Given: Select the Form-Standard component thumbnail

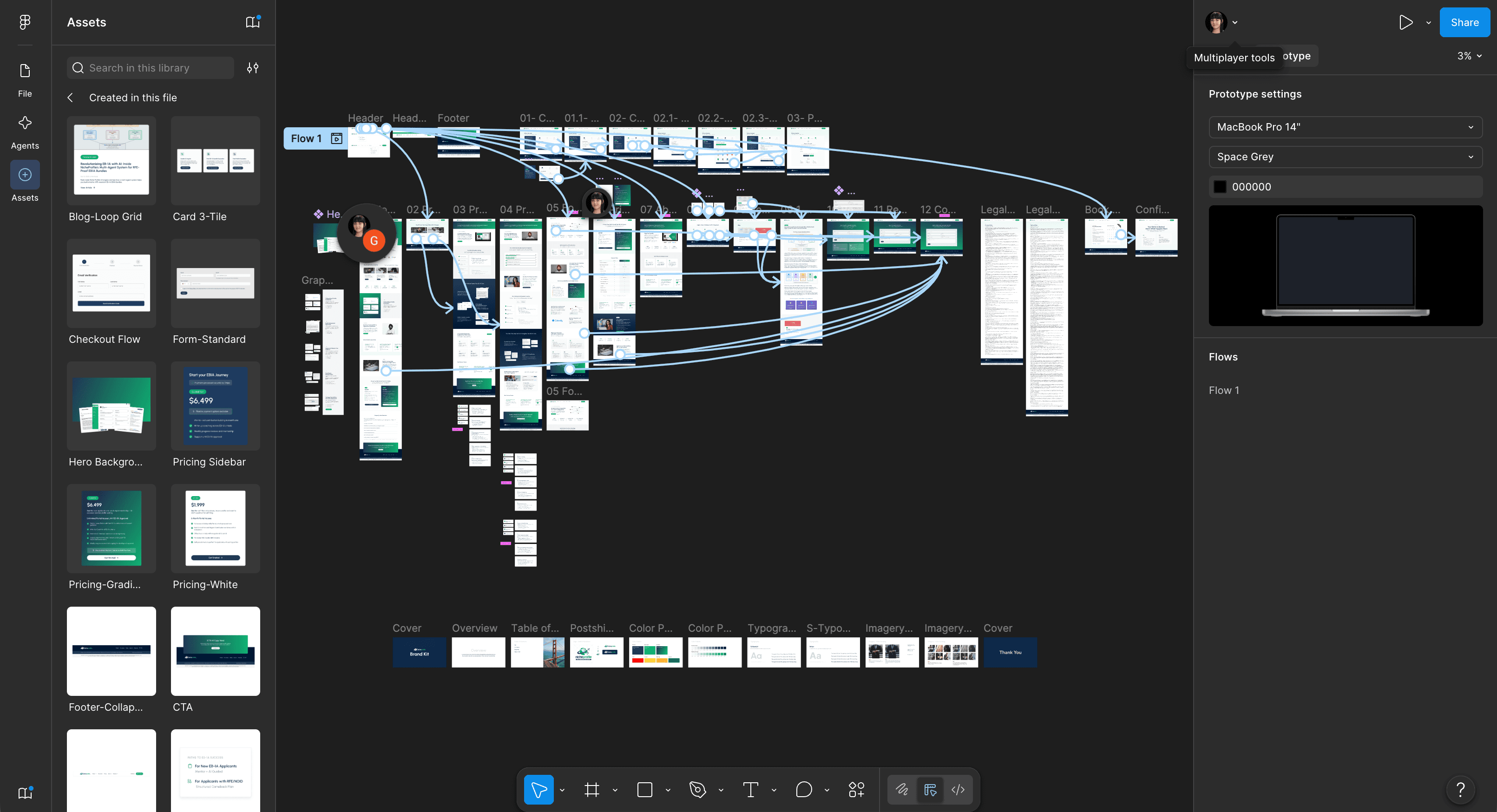Looking at the screenshot, I should point(215,283).
